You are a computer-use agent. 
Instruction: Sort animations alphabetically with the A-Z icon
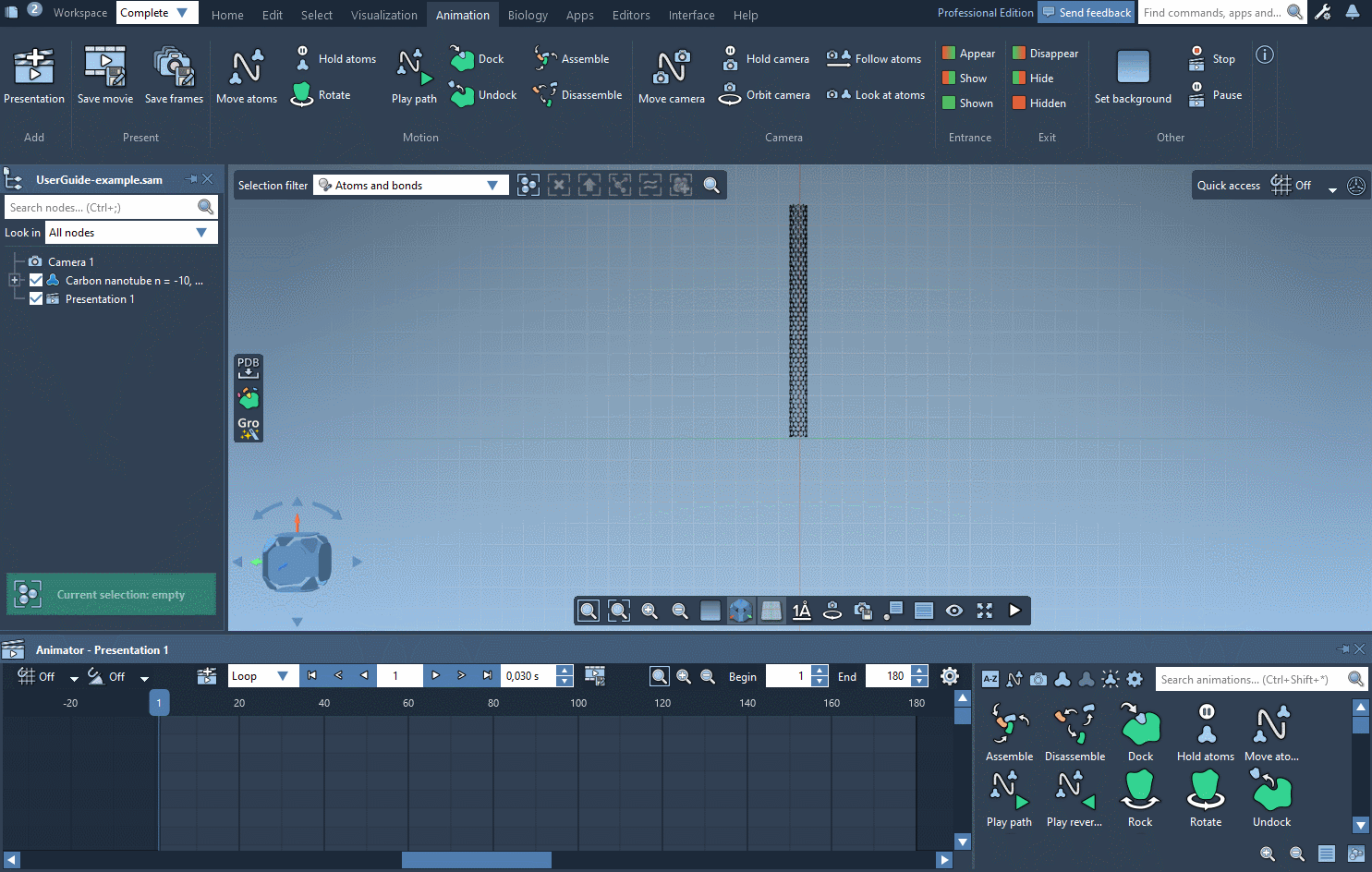tap(989, 678)
